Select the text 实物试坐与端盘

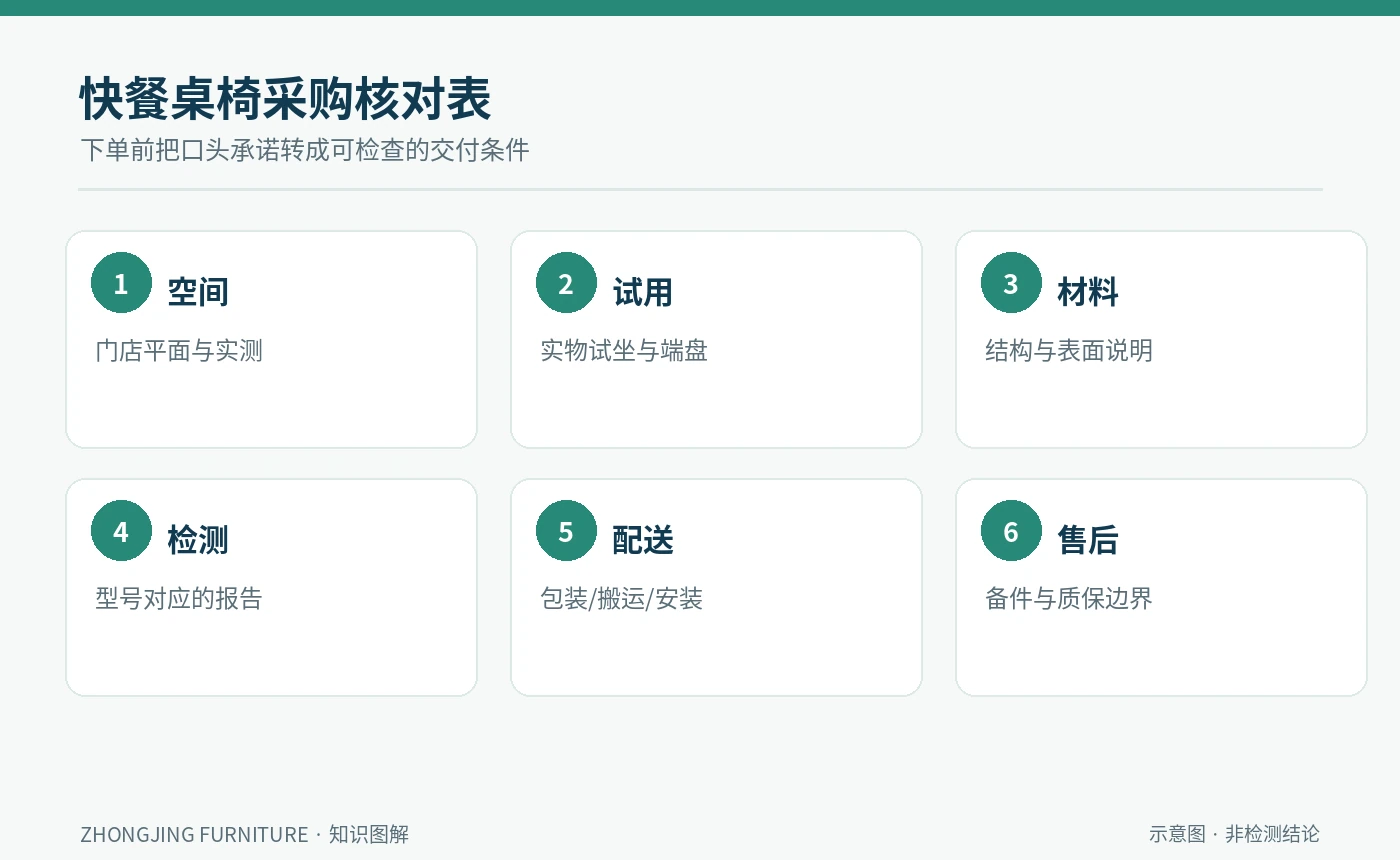pyautogui.click(x=624, y=351)
